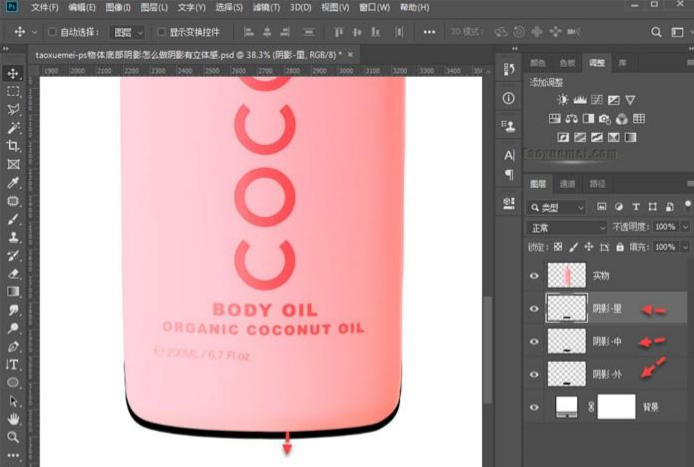Open the History panel icon
This screenshot has height=467, width=694.
click(x=509, y=69)
